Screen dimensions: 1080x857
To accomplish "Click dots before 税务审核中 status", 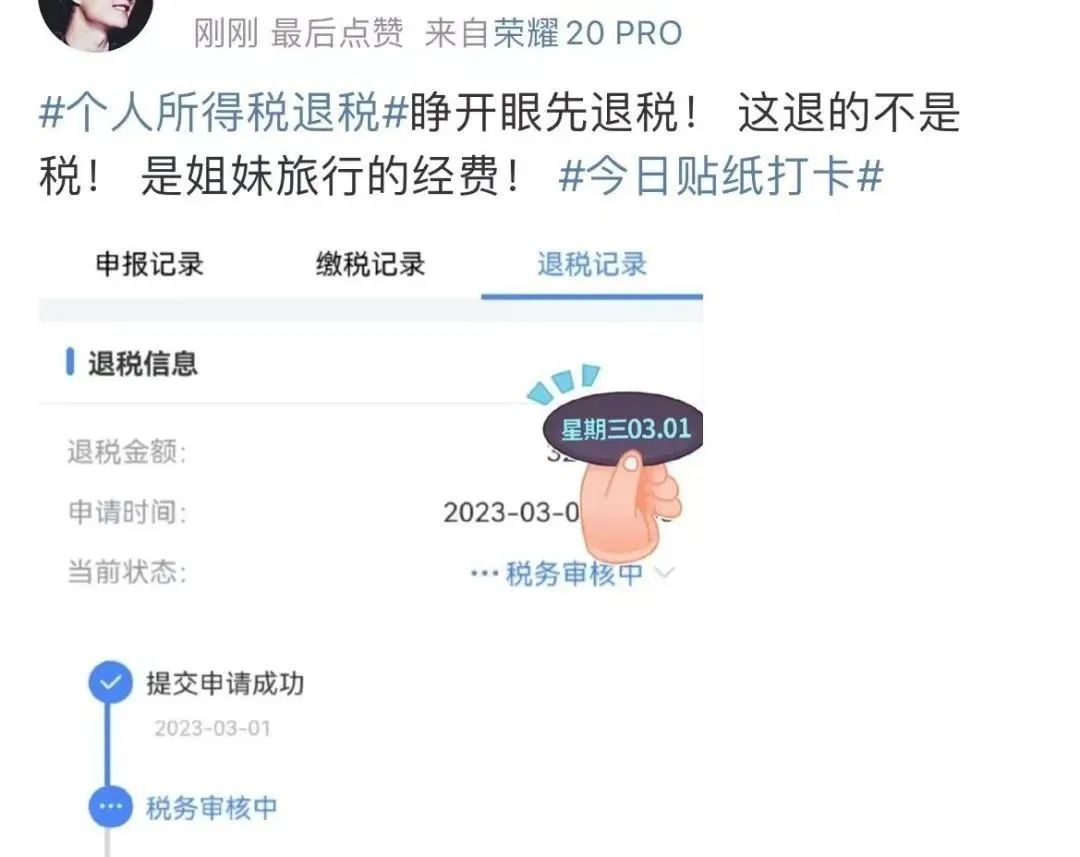I will coord(484,573).
